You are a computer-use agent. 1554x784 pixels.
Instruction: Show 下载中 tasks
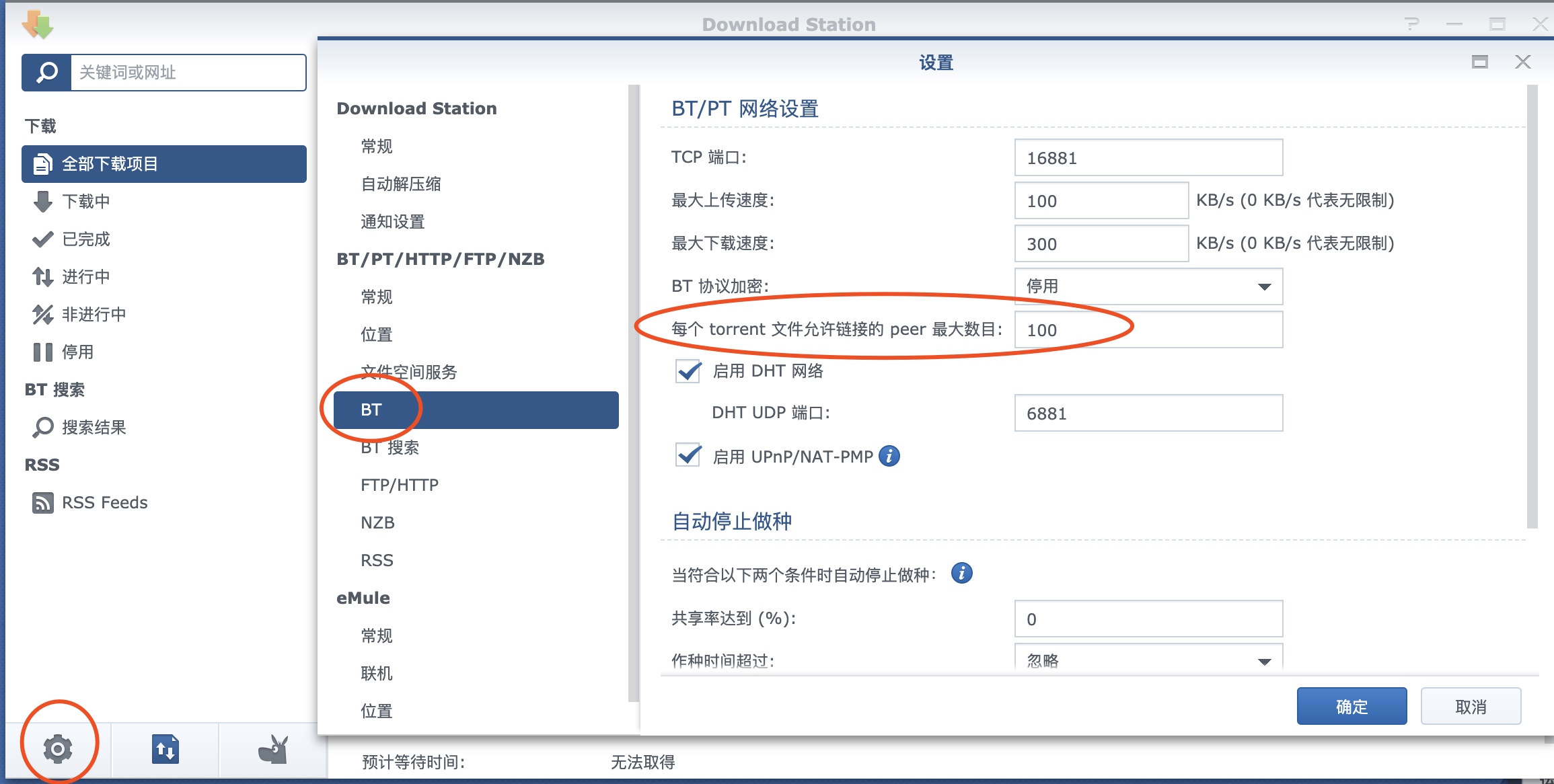(164, 202)
